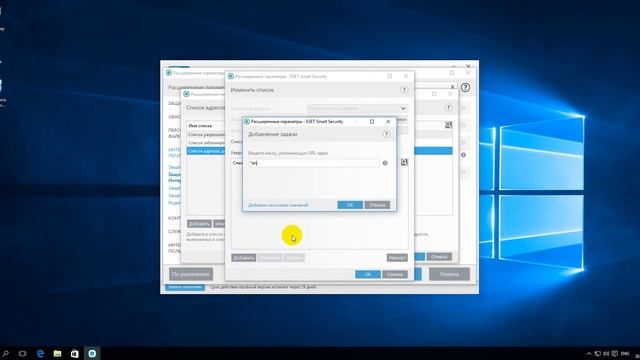Show hidden tray icons chevron
Screen dimensions: 640x360
coord(589,353)
